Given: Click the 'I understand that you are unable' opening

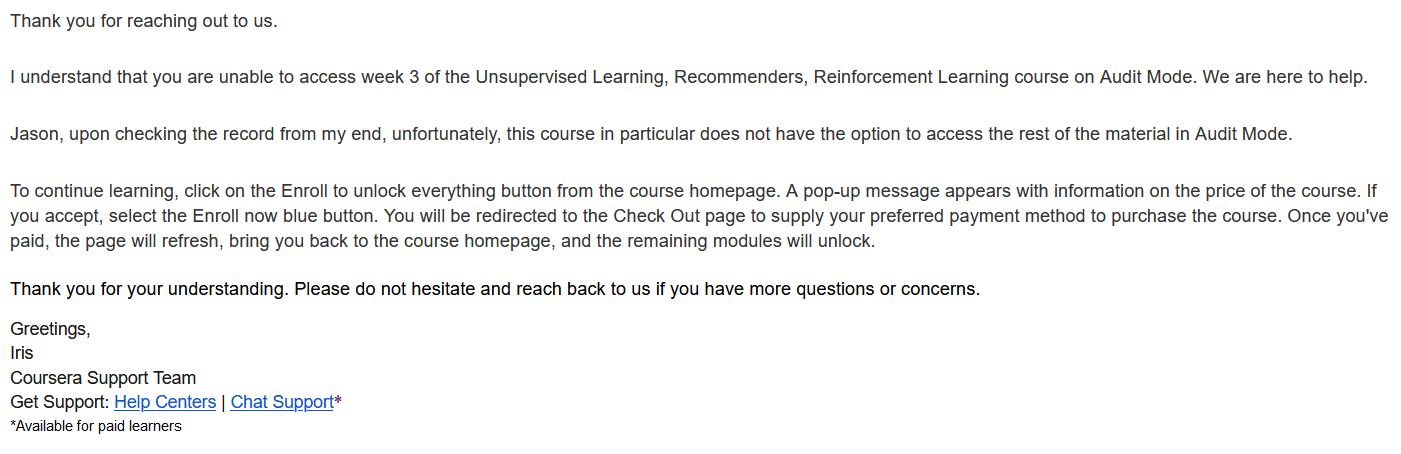Looking at the screenshot, I should click(130, 77).
